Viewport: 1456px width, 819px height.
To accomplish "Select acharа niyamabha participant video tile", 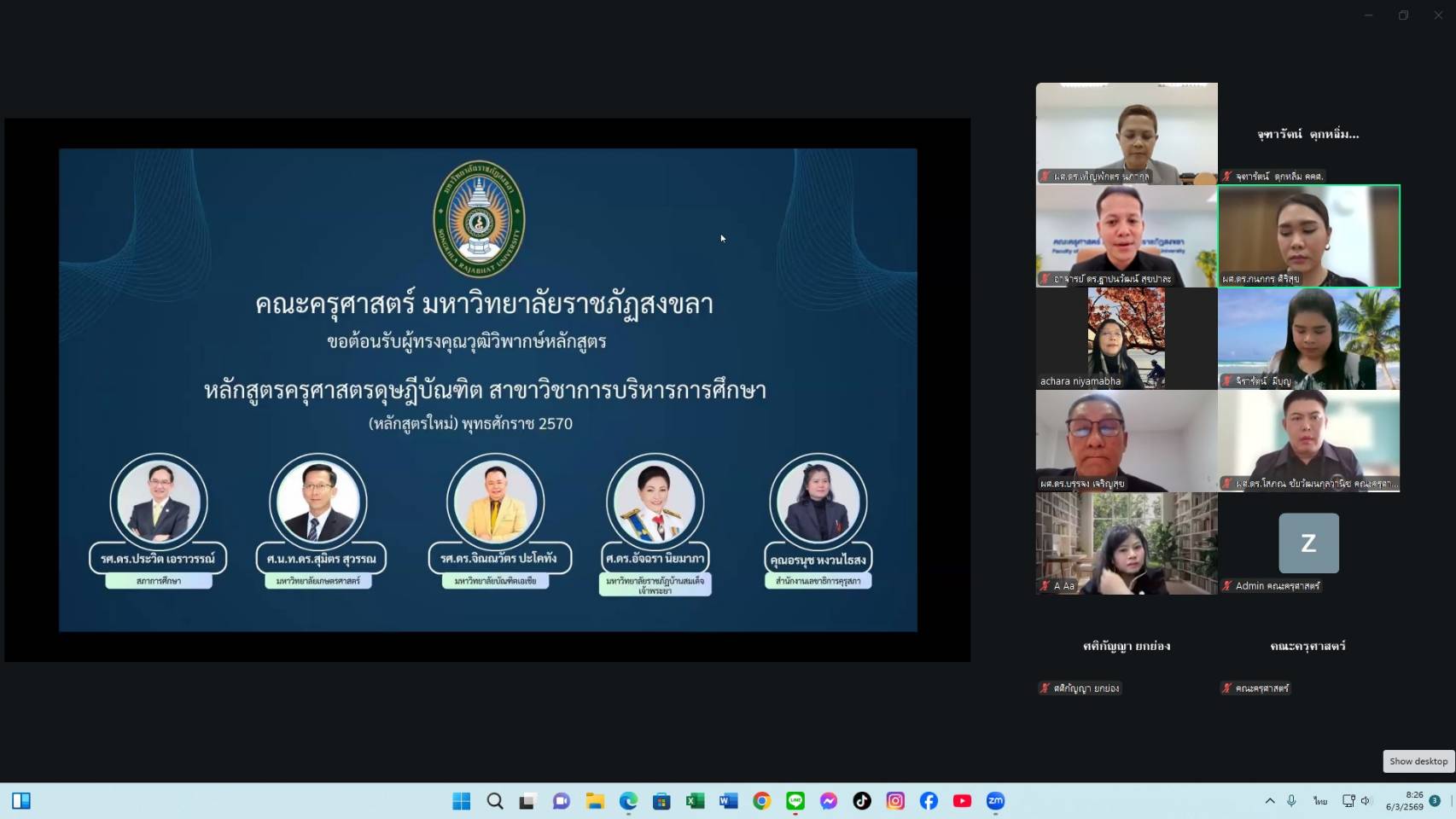I will click(1126, 339).
